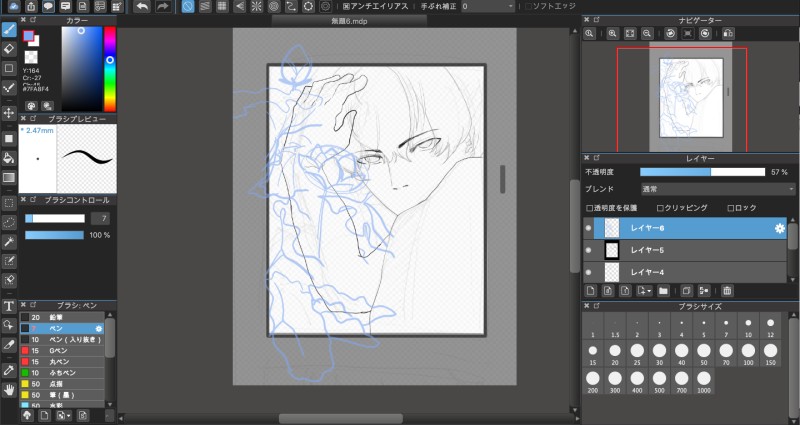Select the Hand pan tool
800x425 pixels.
click(x=9, y=390)
